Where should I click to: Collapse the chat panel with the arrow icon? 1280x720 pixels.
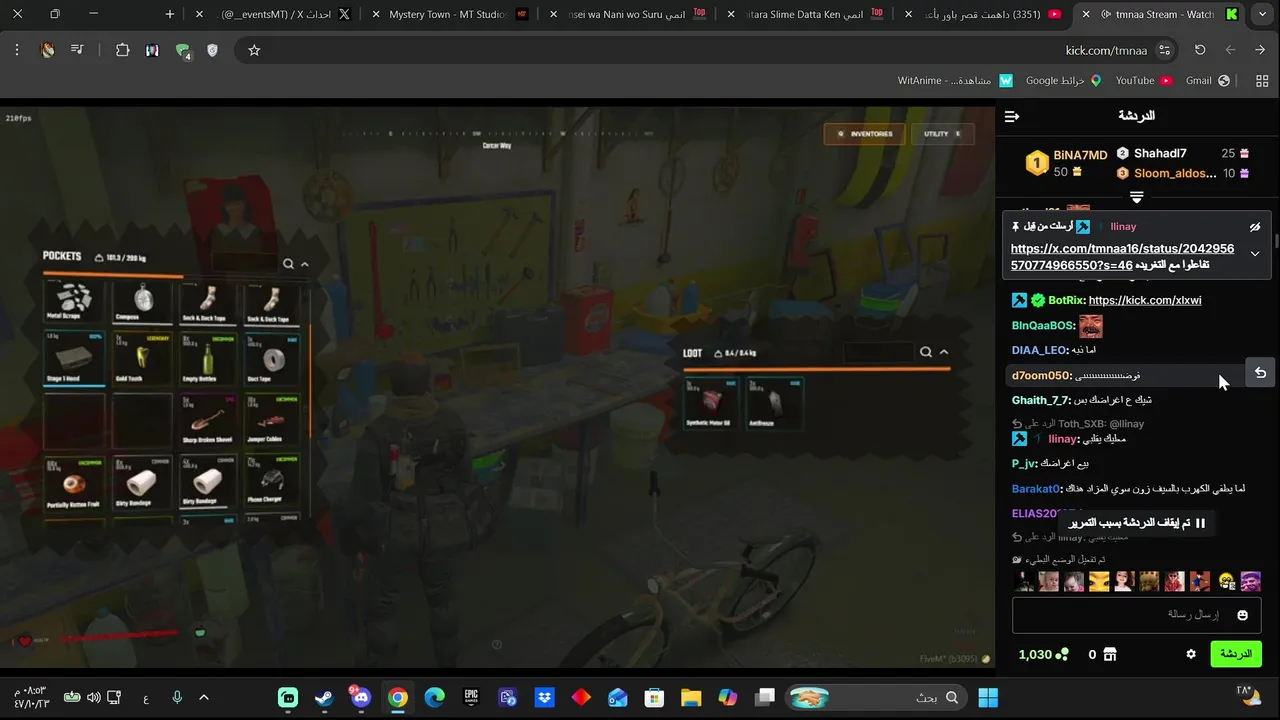1012,117
